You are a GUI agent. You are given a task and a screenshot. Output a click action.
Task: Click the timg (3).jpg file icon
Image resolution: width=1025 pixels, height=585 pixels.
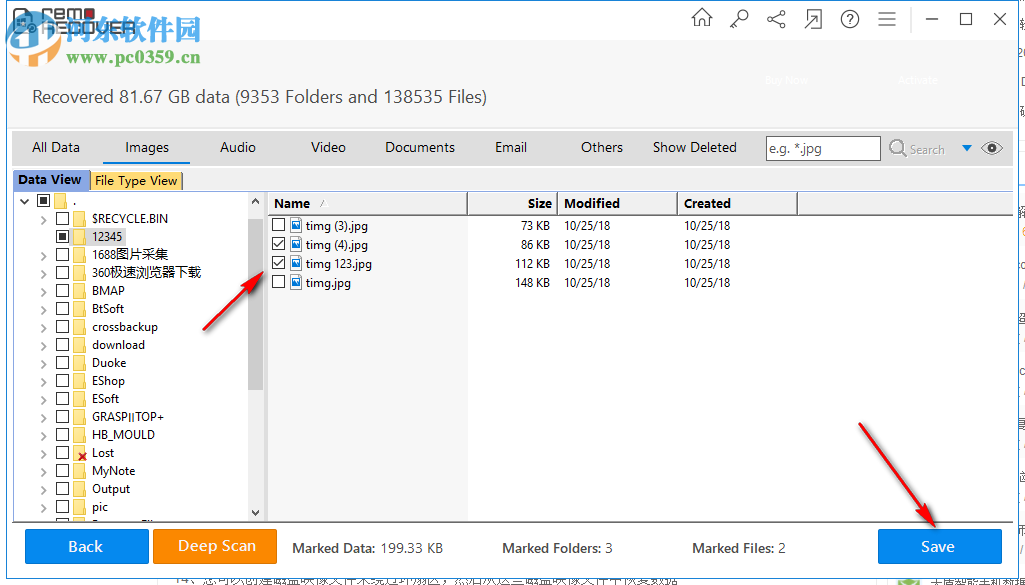coord(296,226)
